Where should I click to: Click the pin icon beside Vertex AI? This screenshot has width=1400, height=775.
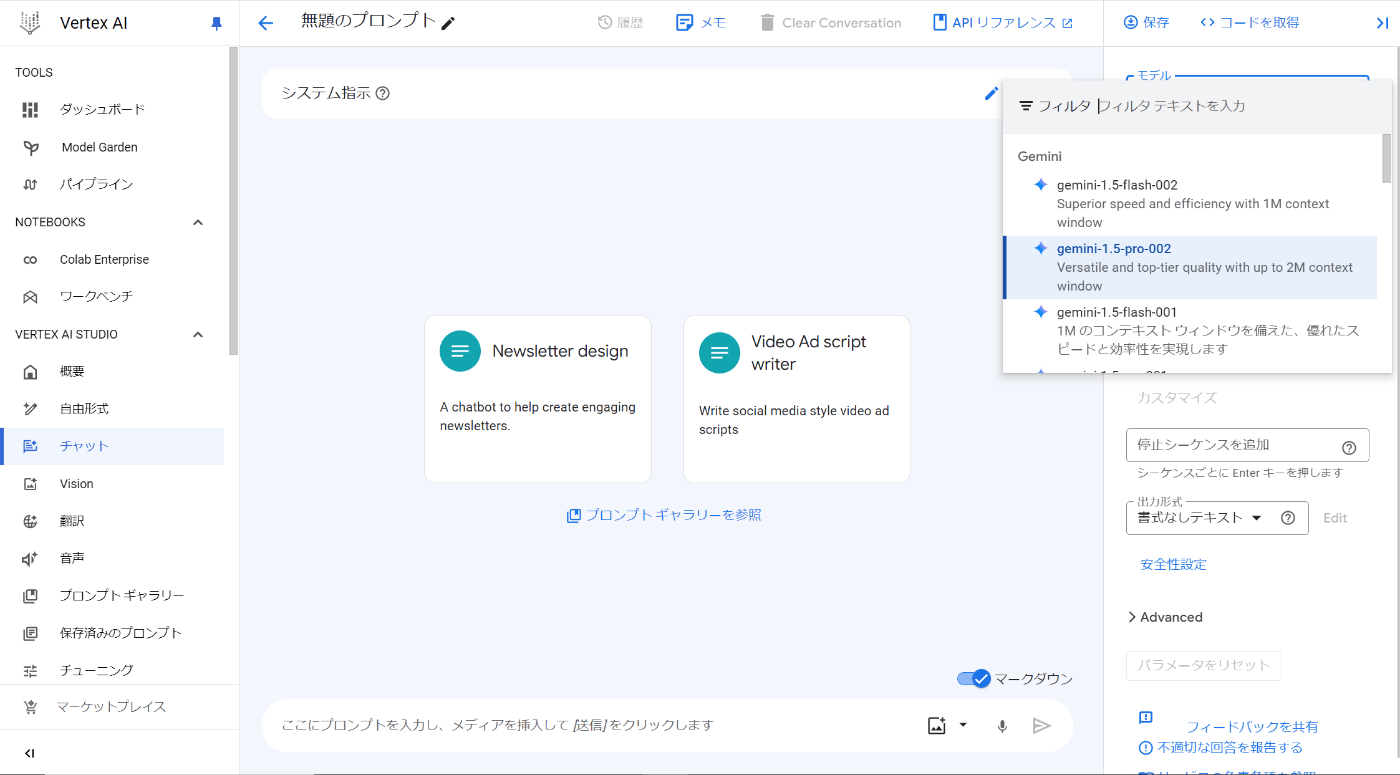click(x=217, y=24)
